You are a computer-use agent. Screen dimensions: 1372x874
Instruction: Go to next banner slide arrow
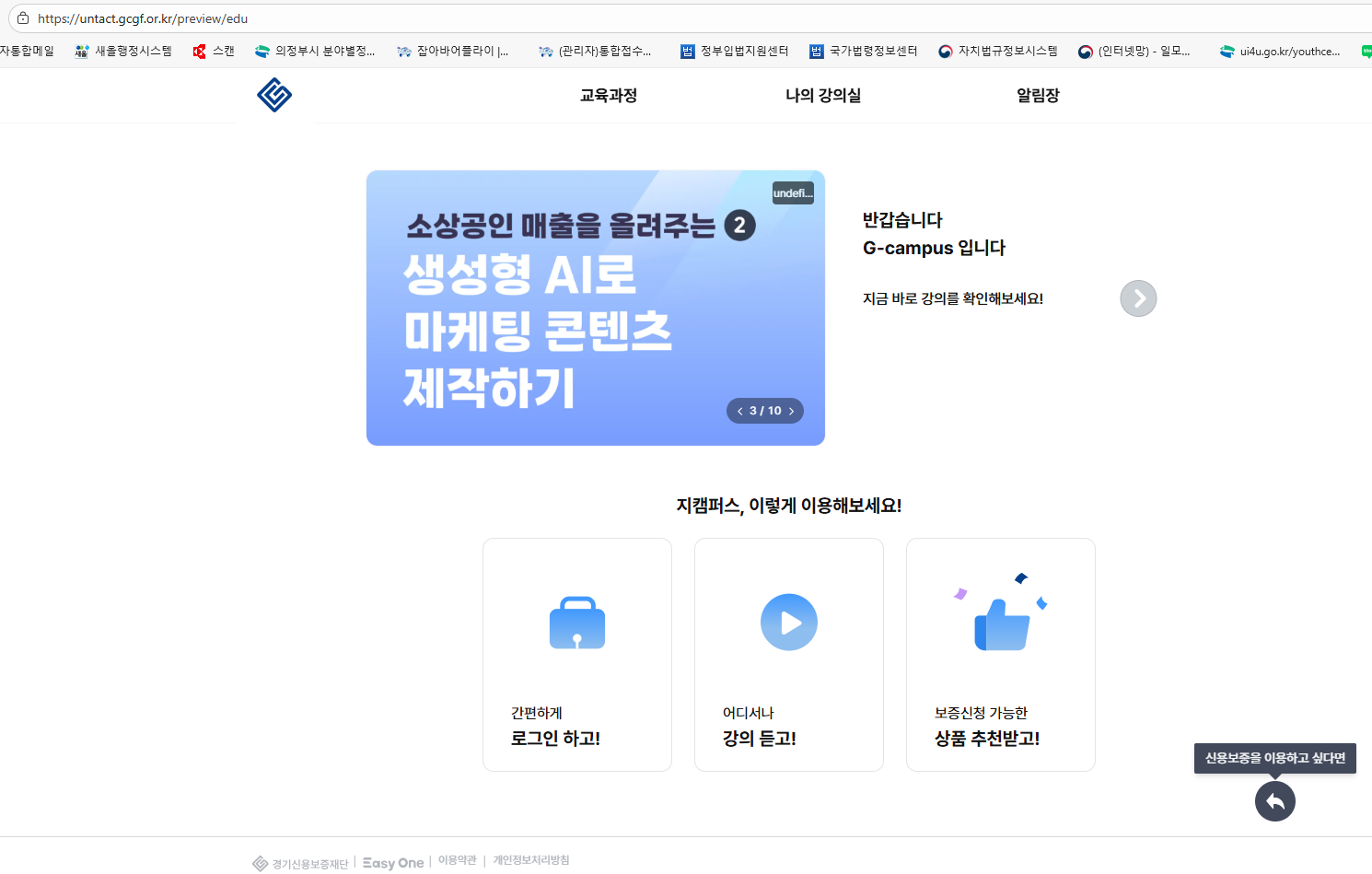tap(791, 411)
